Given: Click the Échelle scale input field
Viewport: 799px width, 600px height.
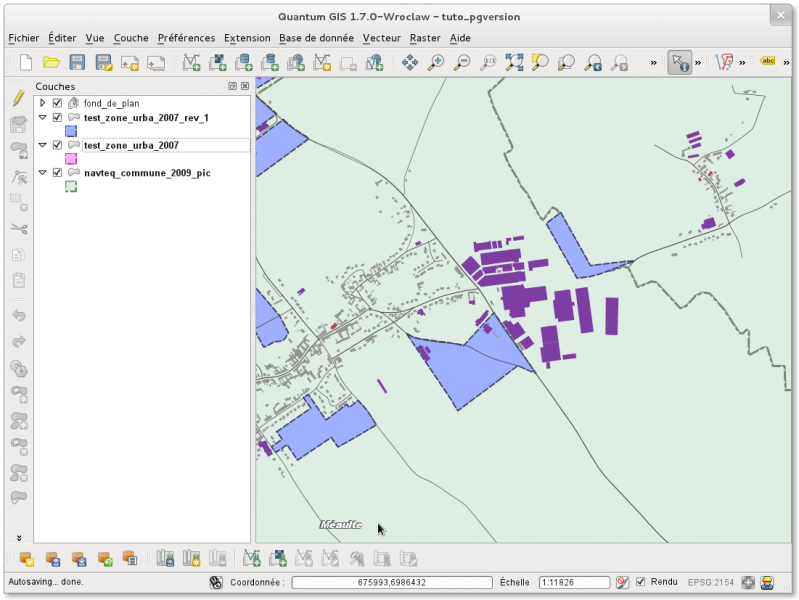Looking at the screenshot, I should pos(573,582).
